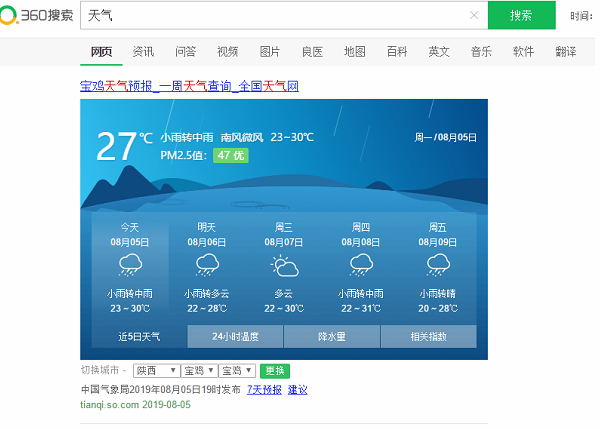Open the 问答 tab

[186, 51]
